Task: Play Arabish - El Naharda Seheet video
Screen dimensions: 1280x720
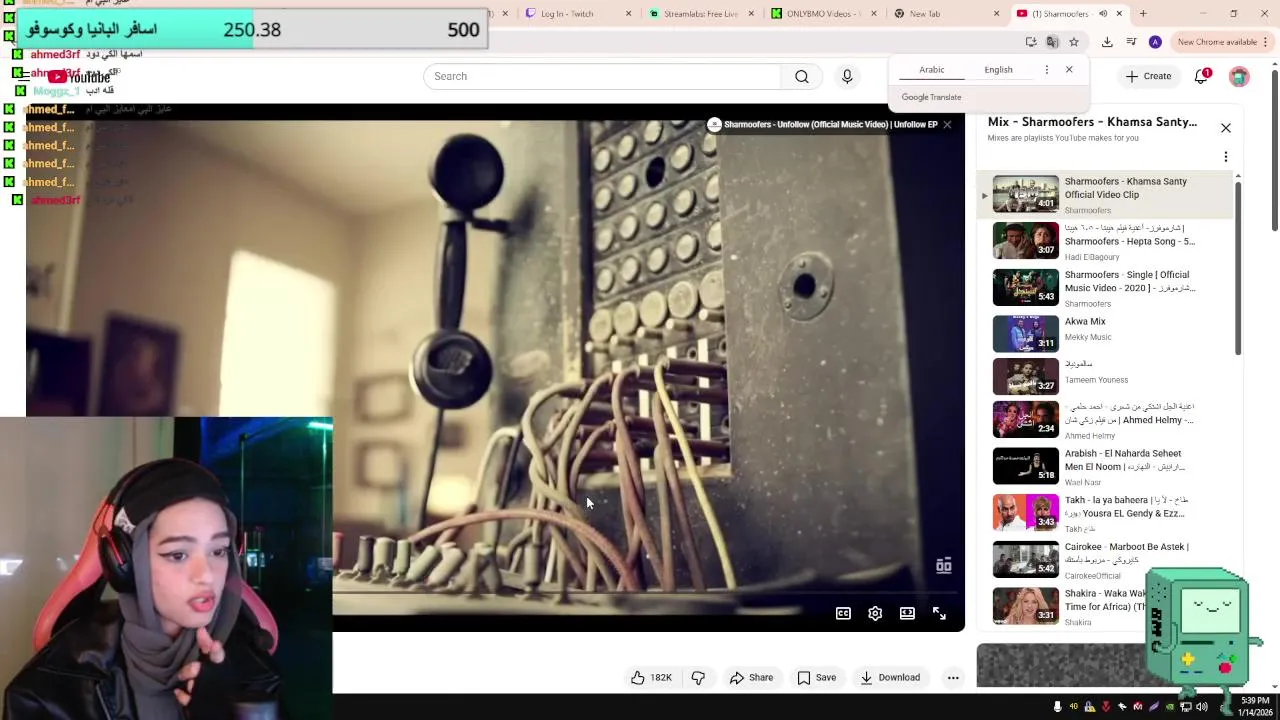Action: click(x=1105, y=466)
